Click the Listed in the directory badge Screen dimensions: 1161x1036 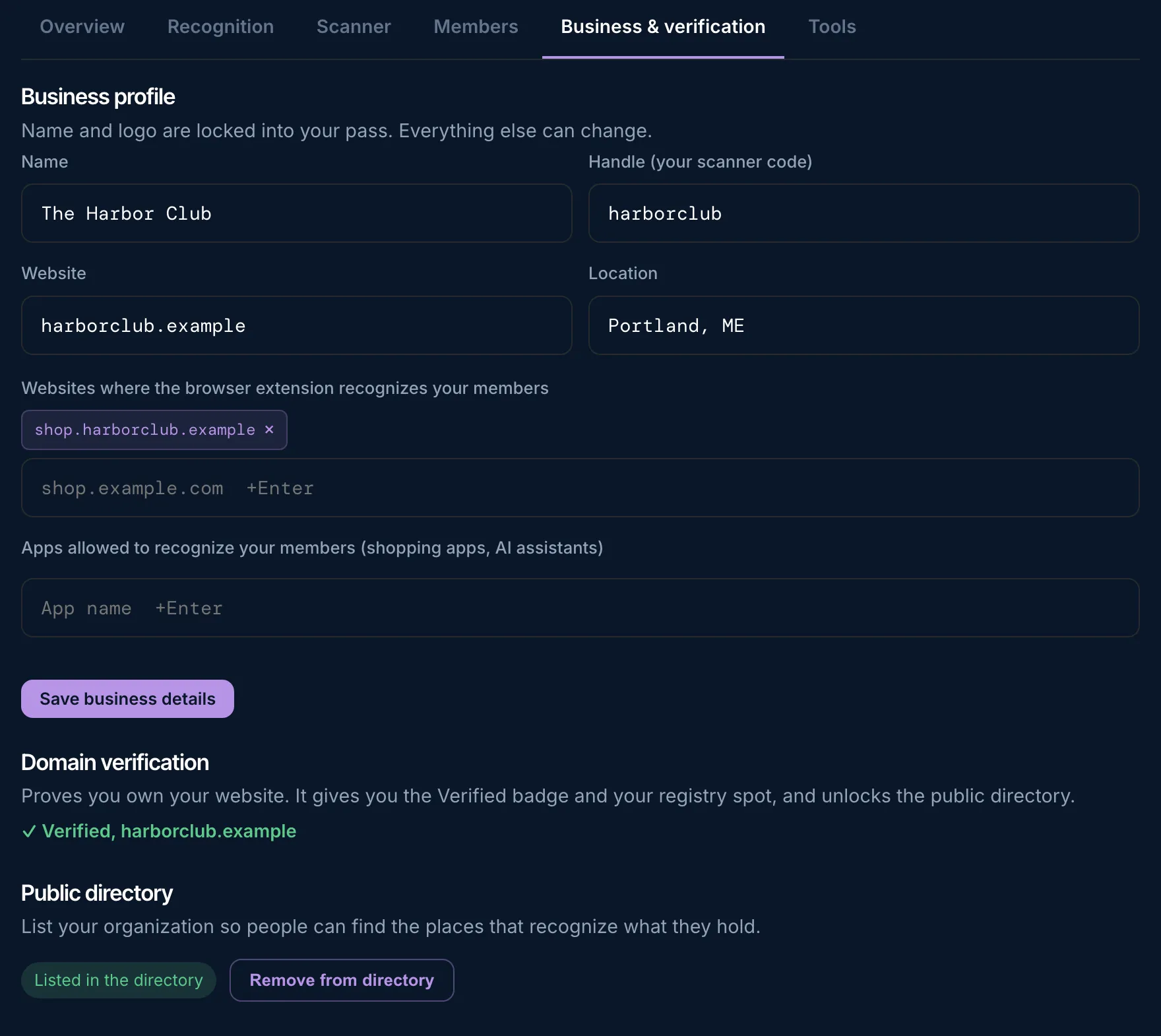point(119,980)
